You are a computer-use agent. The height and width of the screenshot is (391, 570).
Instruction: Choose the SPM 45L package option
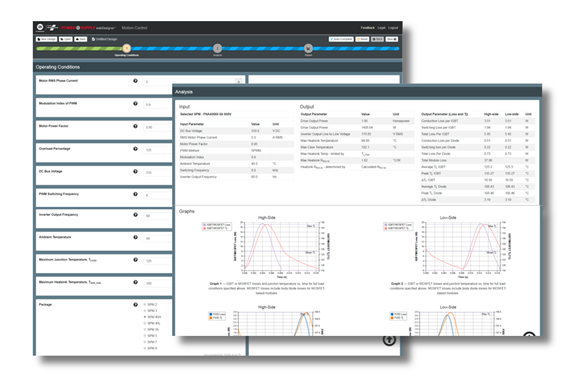(145, 323)
